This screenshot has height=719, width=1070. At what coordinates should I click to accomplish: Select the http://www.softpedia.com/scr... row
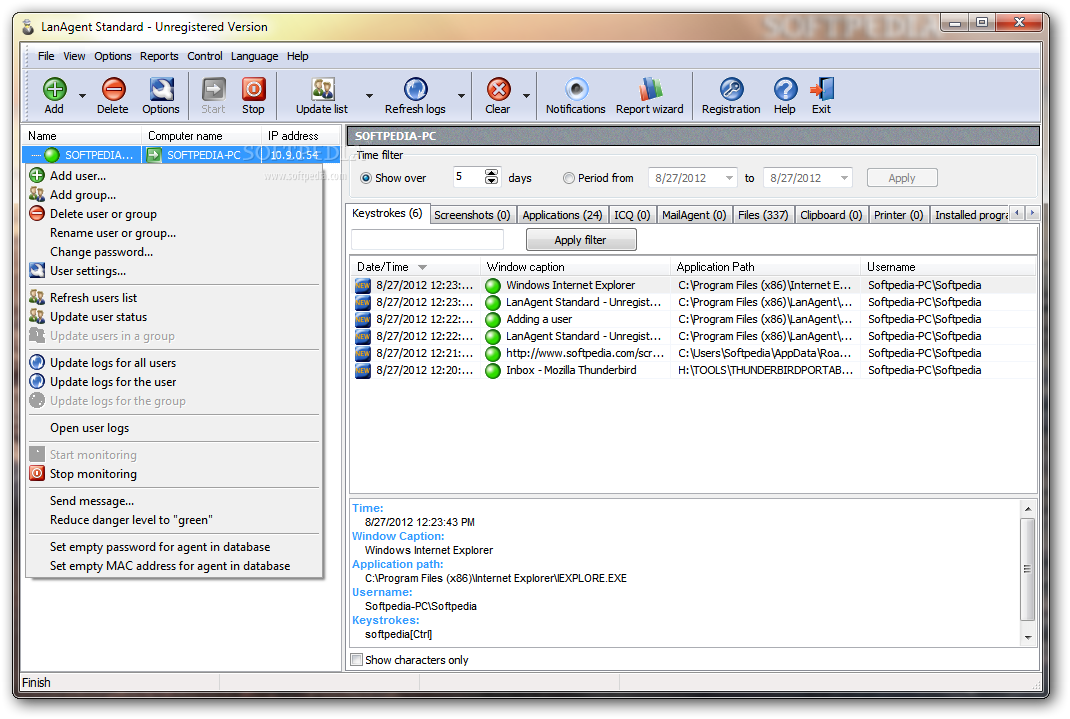tap(693, 353)
